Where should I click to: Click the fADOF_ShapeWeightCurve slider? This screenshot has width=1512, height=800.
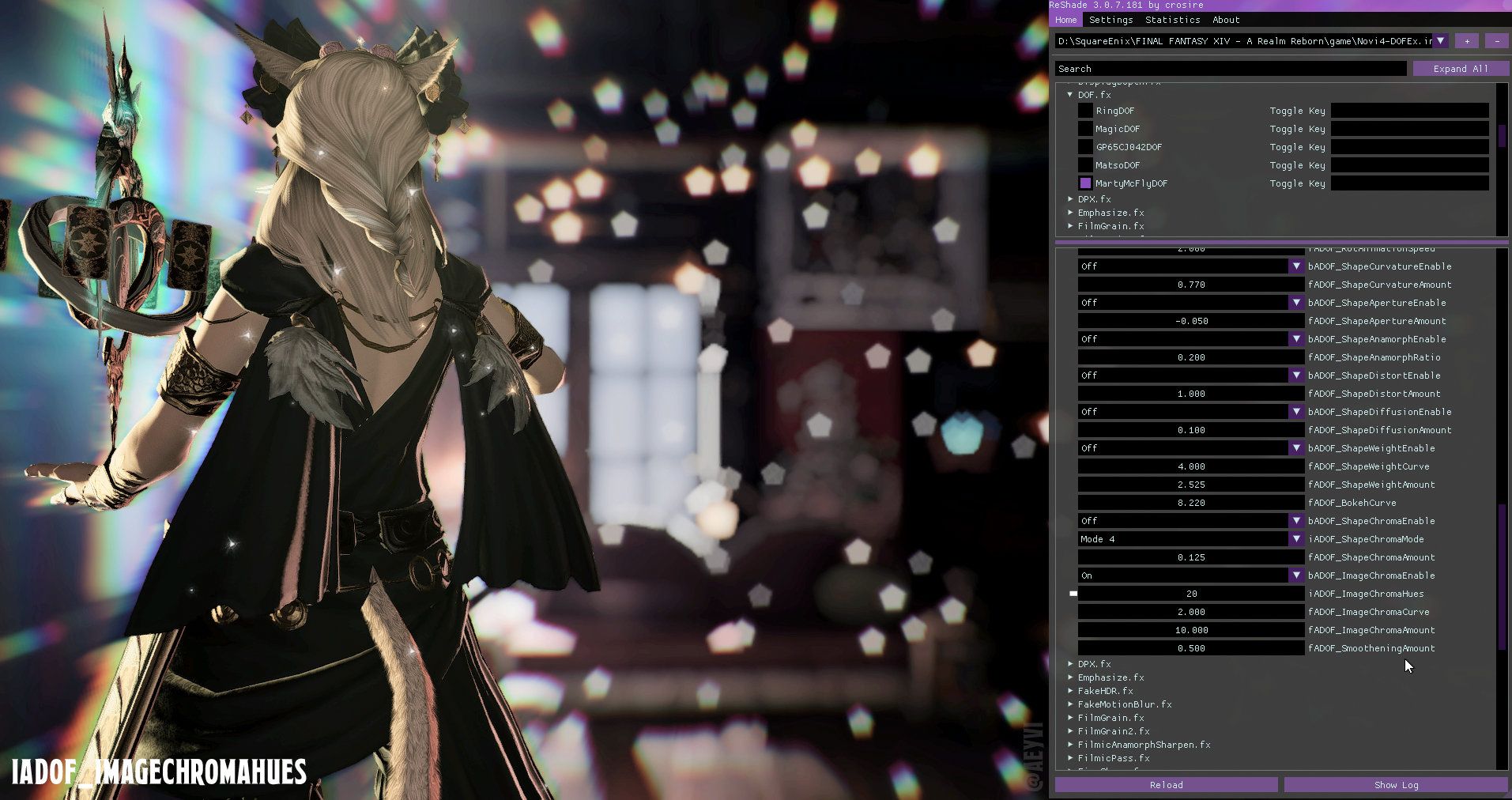click(1191, 466)
